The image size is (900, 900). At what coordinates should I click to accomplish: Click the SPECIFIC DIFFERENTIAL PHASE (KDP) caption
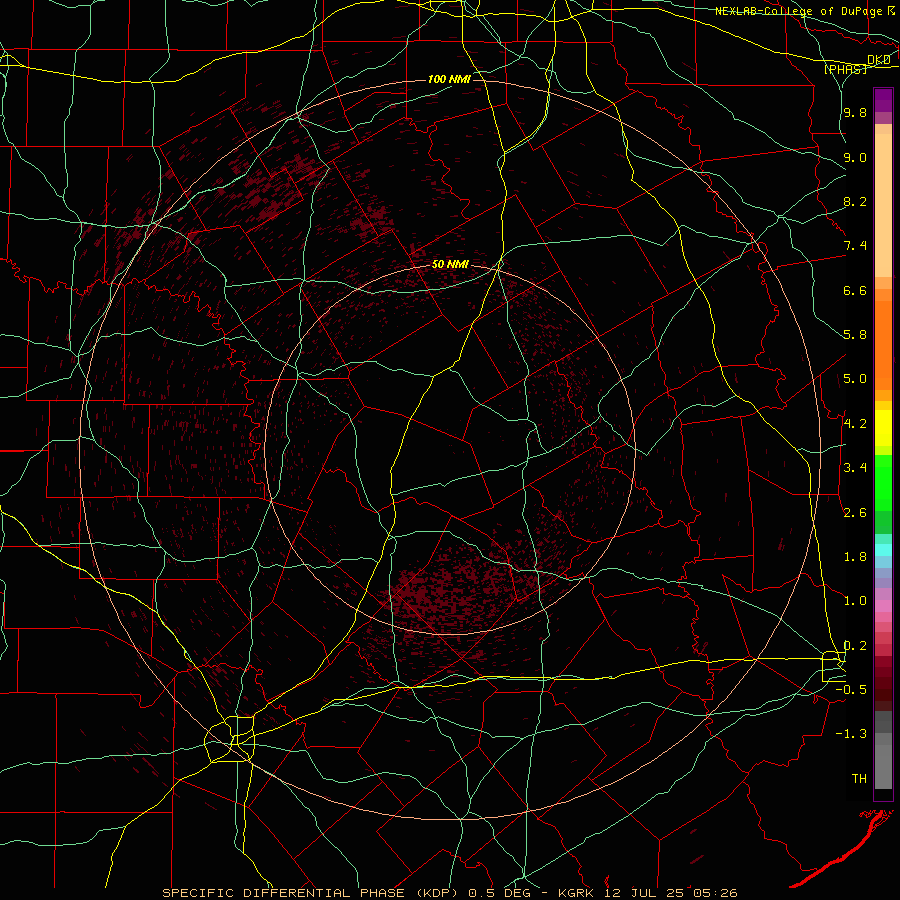pos(311,893)
